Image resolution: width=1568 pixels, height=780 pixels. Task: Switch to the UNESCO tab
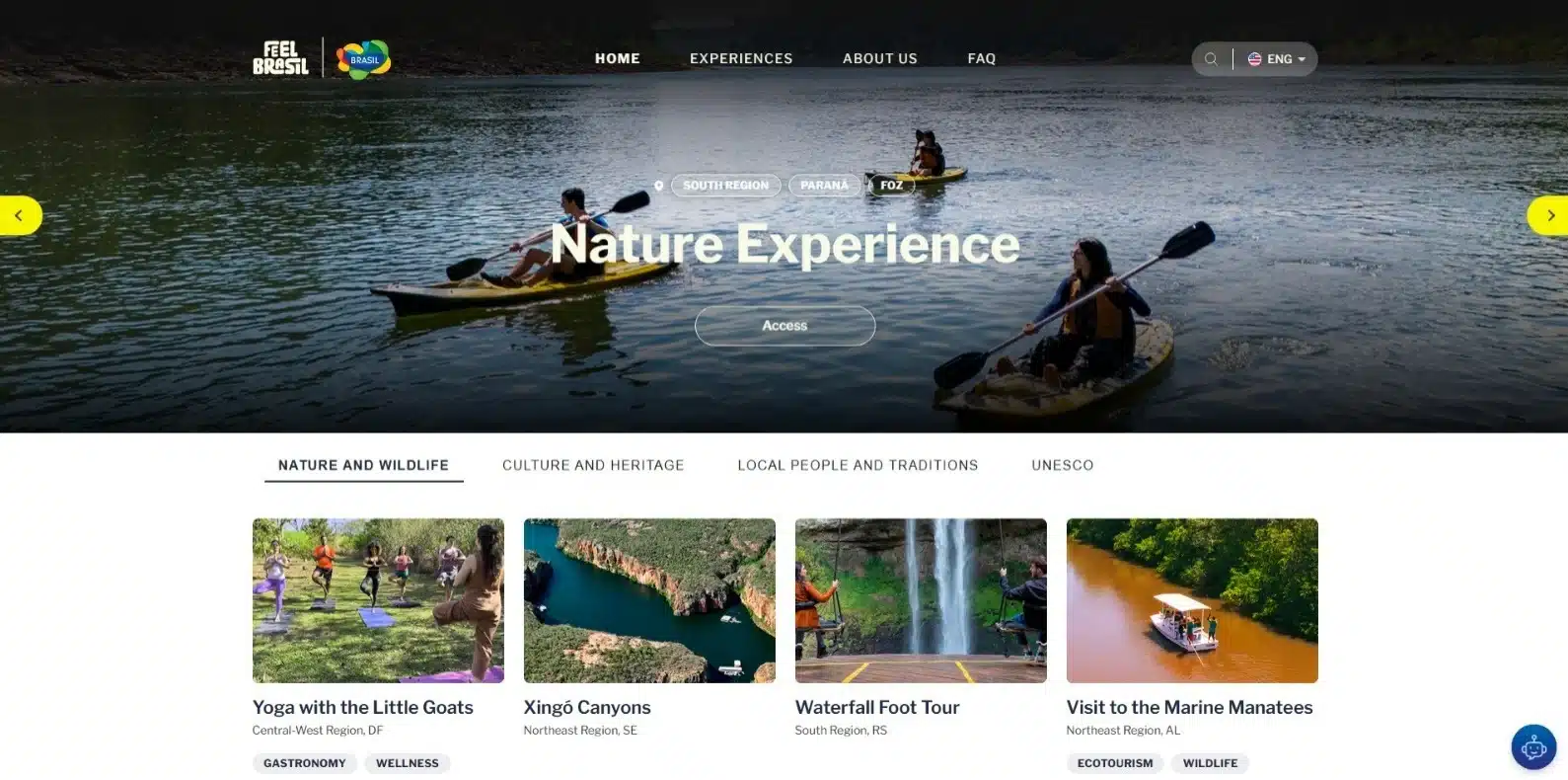click(1062, 465)
